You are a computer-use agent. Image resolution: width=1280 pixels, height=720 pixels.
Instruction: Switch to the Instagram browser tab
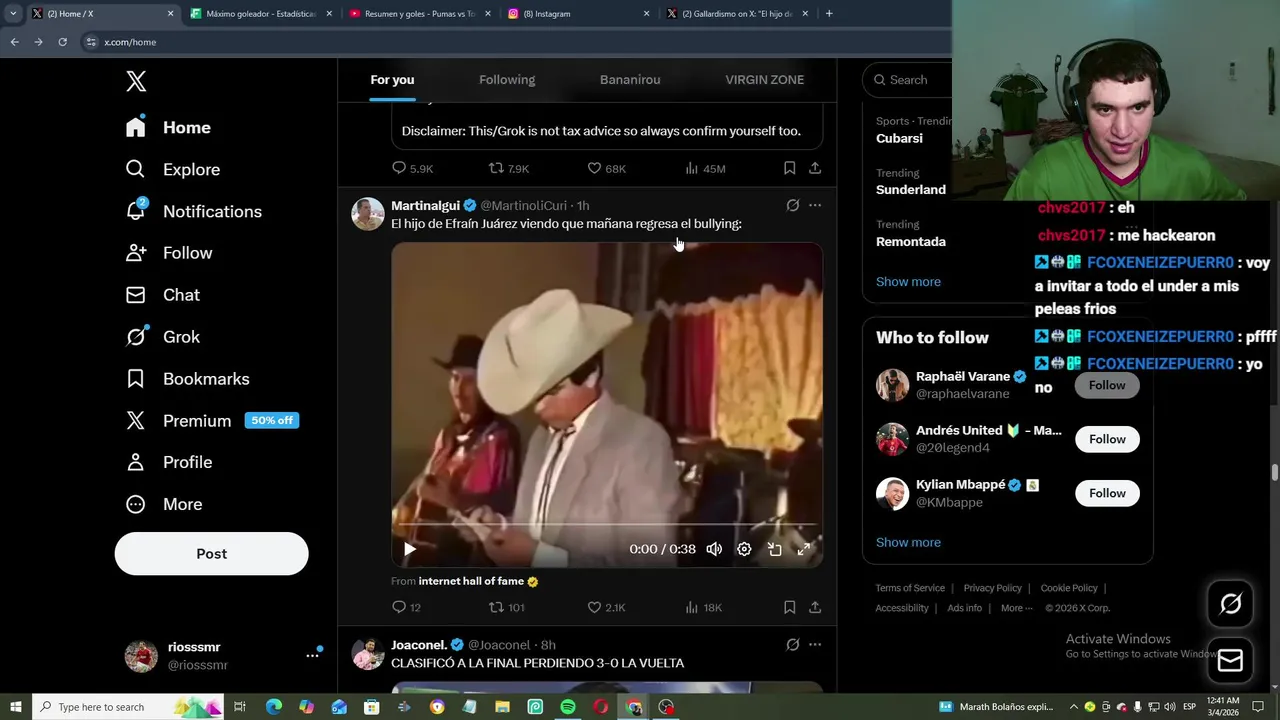coord(578,14)
